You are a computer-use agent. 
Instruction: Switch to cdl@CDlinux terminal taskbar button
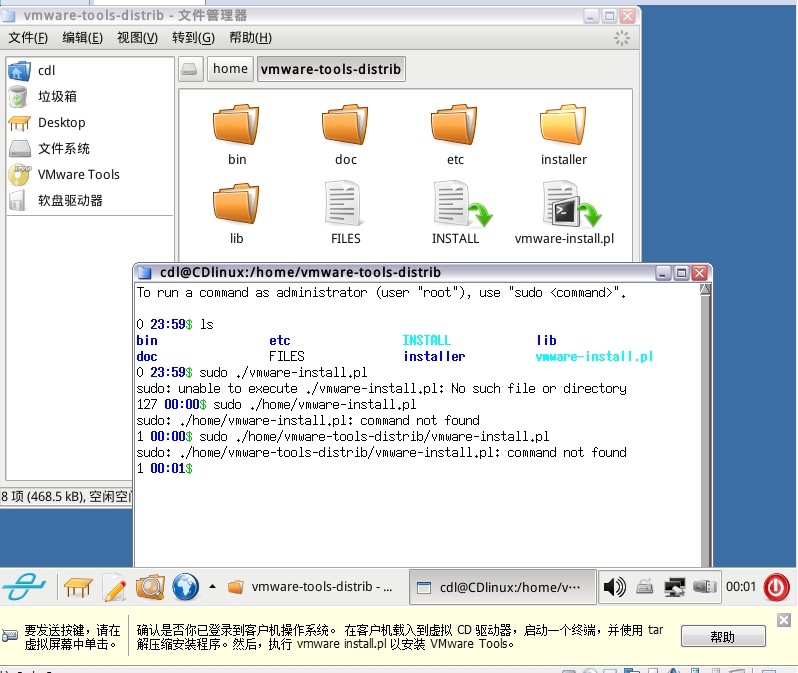click(502, 587)
